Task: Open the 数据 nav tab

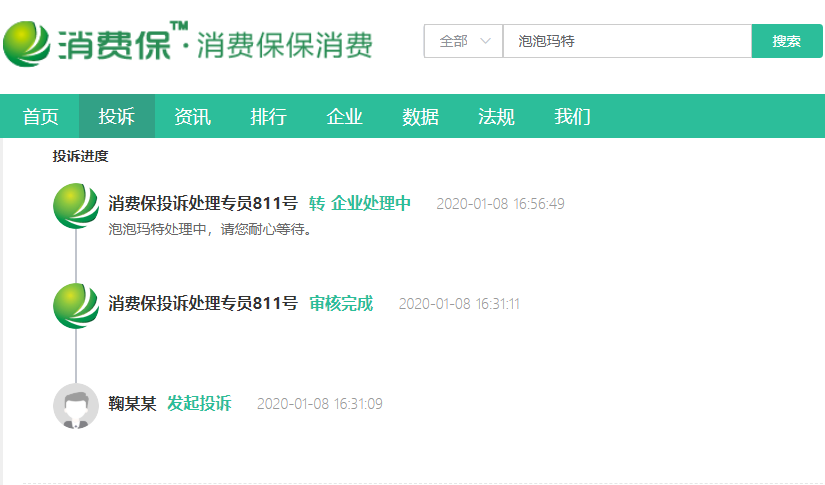Action: tap(420, 116)
